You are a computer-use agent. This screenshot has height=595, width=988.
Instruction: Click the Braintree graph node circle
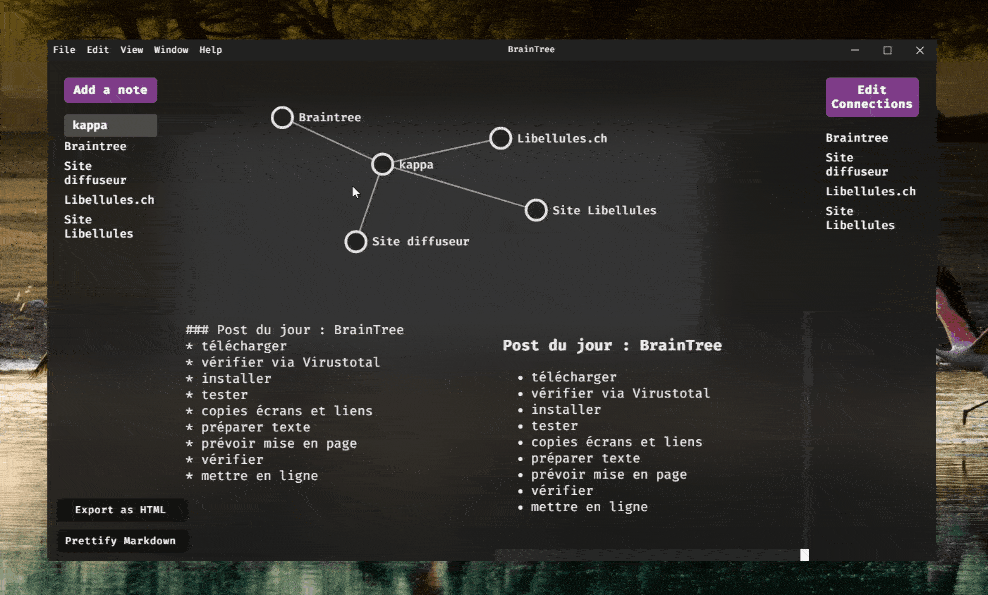coord(282,117)
